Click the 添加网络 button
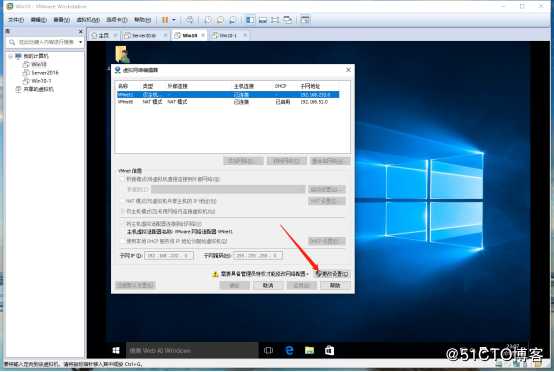The image size is (554, 372). (243, 161)
